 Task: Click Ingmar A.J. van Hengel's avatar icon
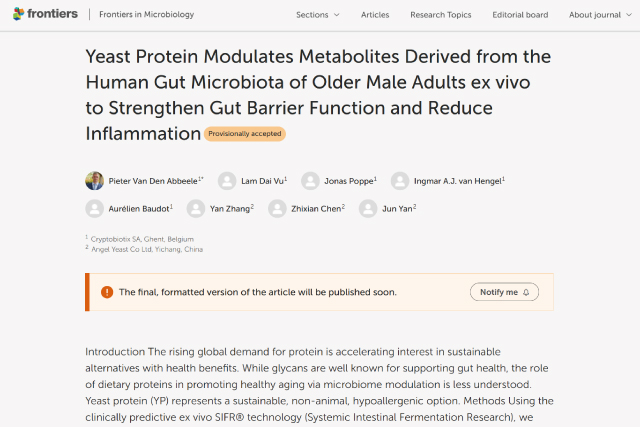point(400,181)
